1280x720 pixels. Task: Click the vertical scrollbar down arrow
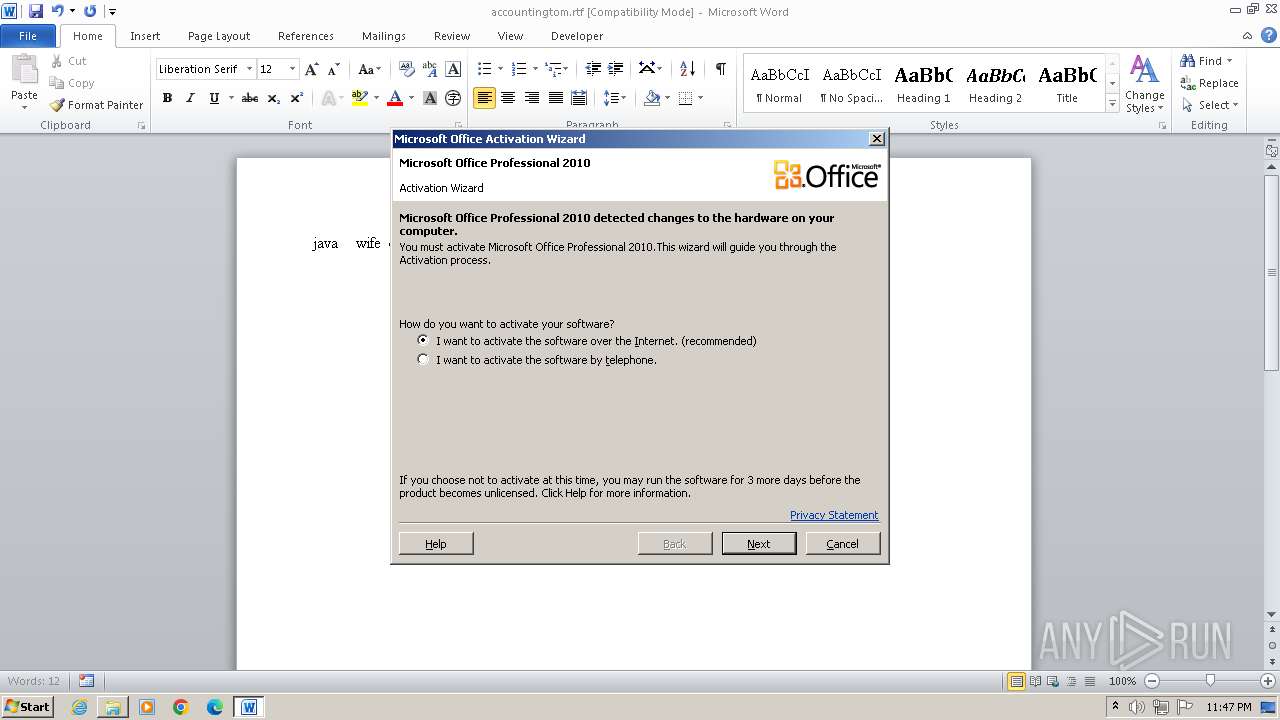coord(1271,614)
